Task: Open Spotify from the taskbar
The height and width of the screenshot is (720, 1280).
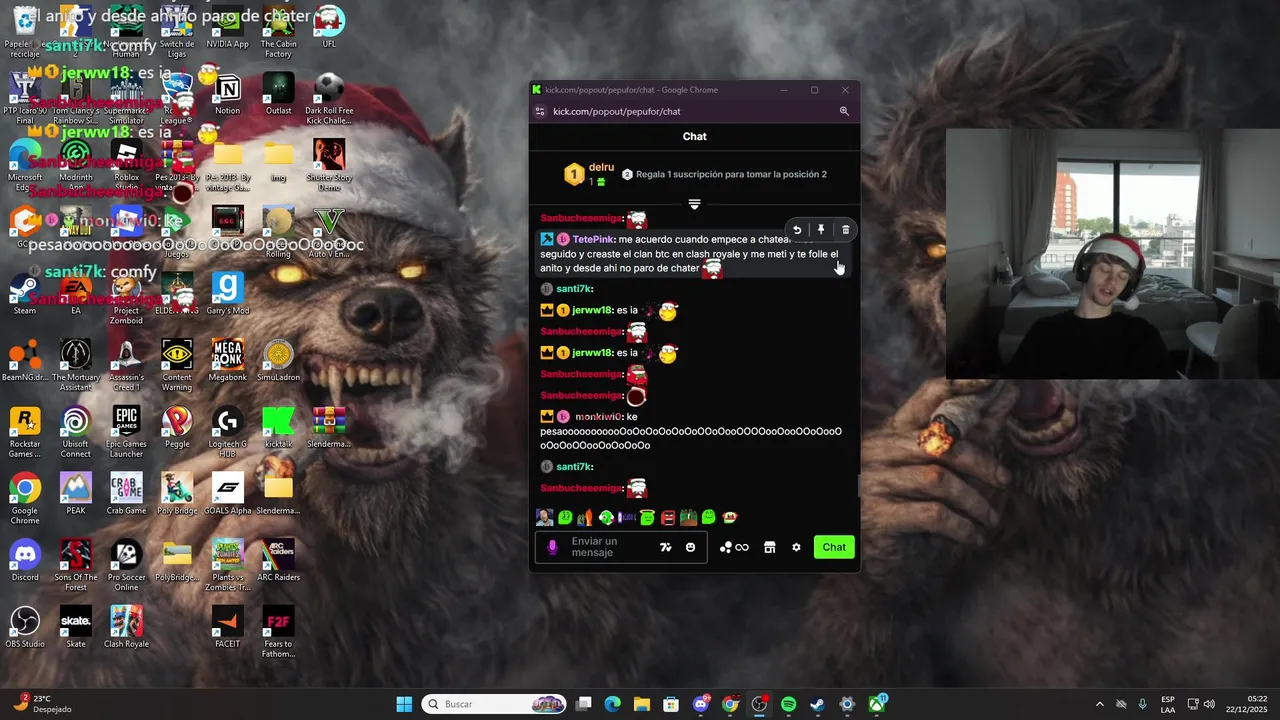Action: [788, 704]
